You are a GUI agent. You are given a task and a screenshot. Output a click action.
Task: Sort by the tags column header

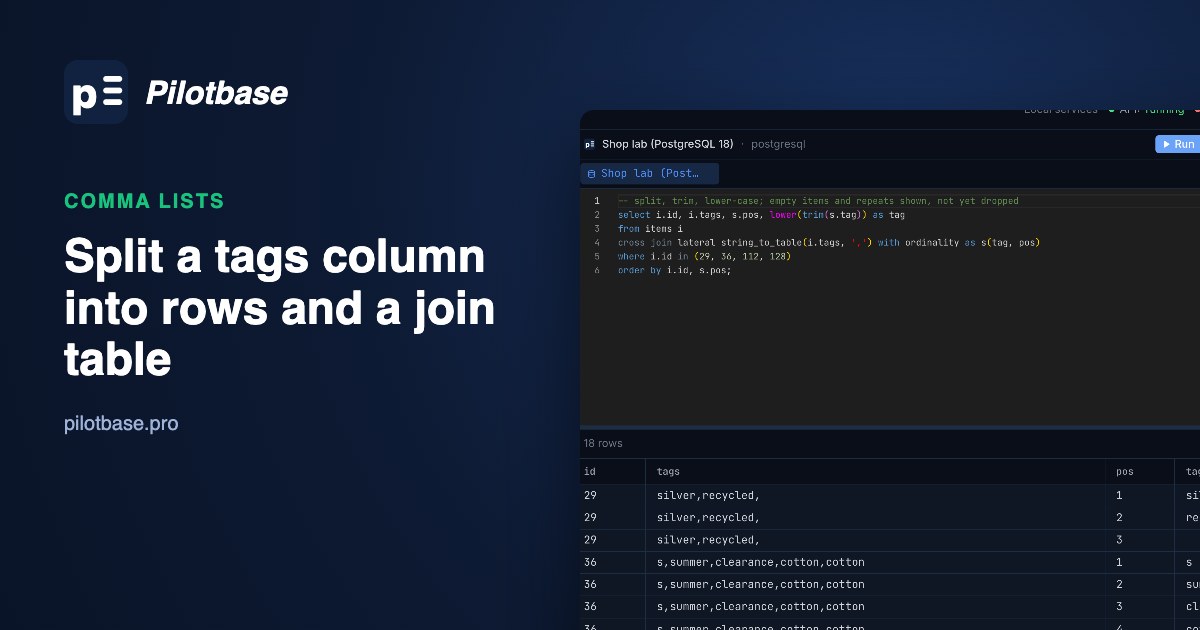876,471
